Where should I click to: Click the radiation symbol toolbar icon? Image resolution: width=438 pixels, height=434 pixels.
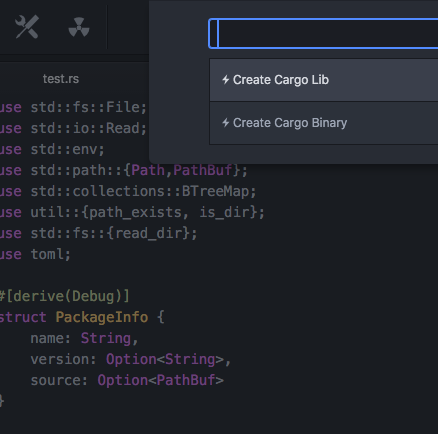click(79, 27)
